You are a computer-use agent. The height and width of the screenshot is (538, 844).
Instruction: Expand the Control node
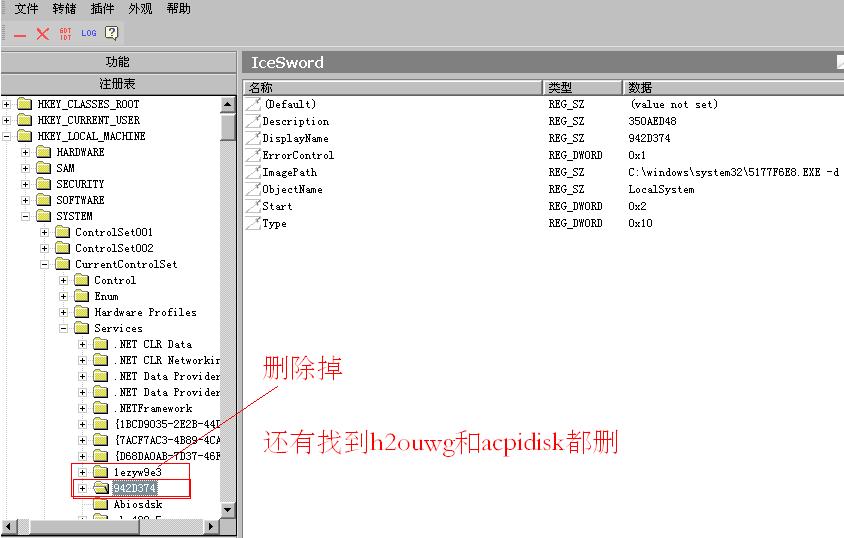click(x=64, y=280)
